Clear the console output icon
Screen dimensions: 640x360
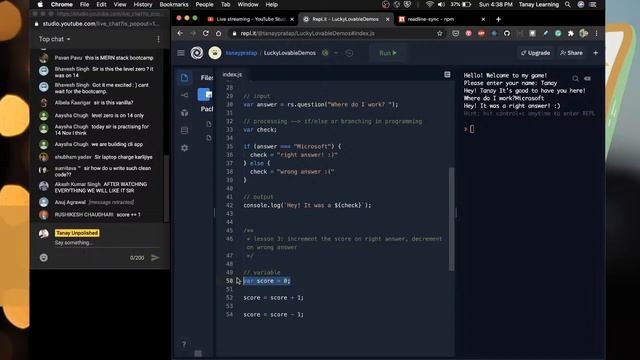pyautogui.click(x=587, y=78)
